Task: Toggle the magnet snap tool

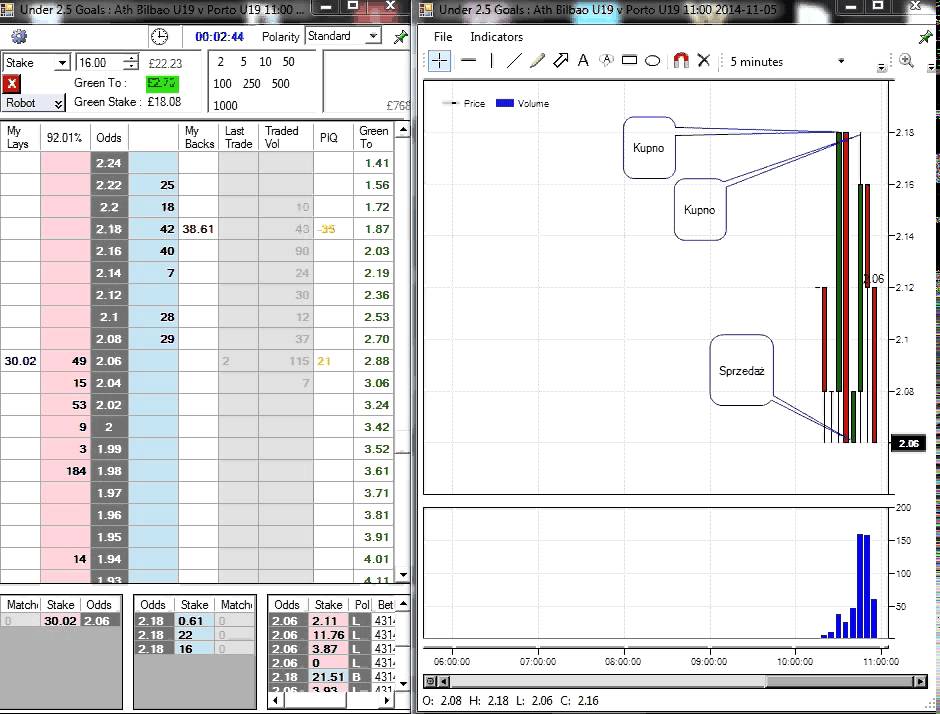Action: [681, 61]
